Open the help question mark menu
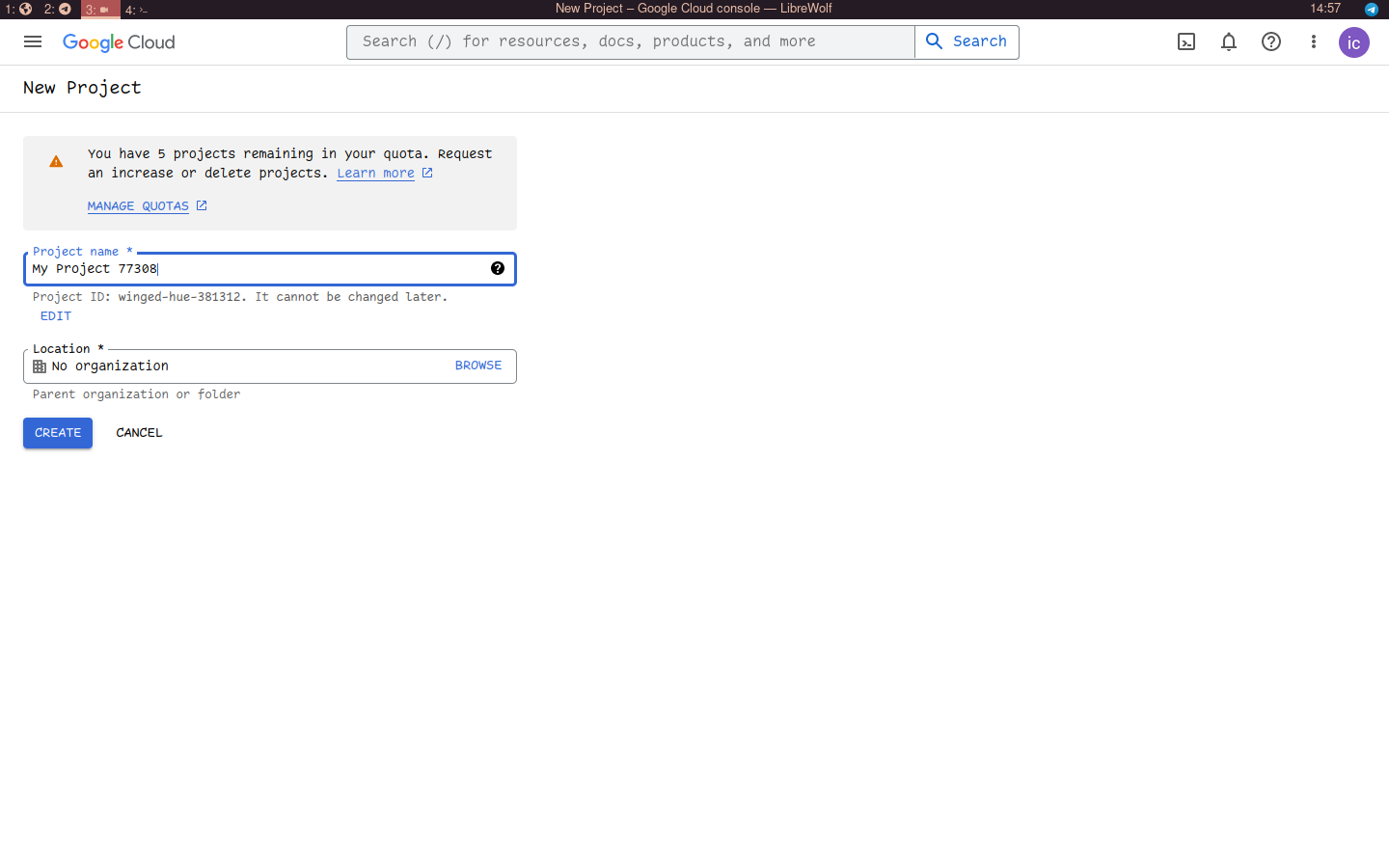The height and width of the screenshot is (868, 1389). 1271,41
